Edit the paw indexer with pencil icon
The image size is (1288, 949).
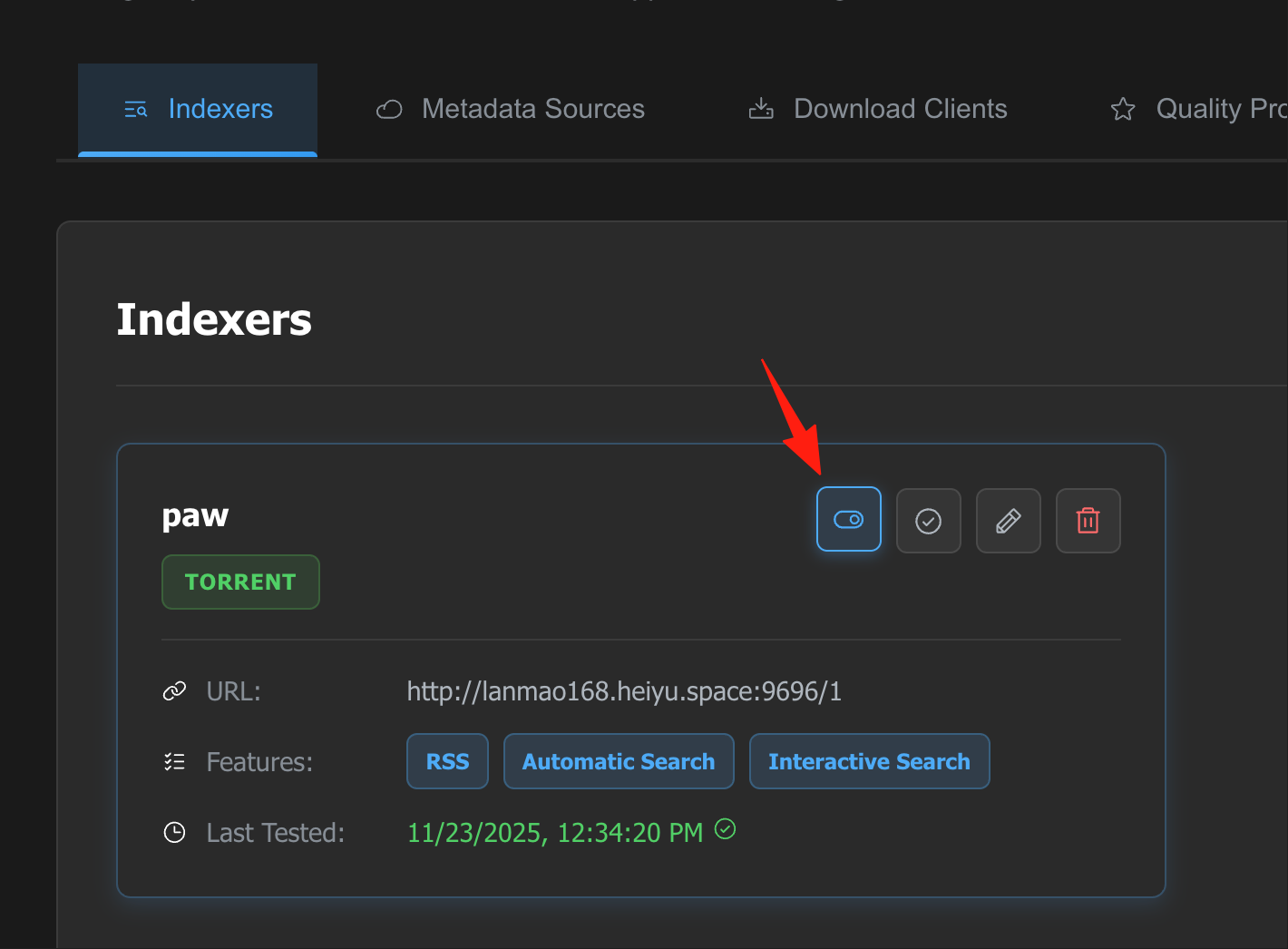click(1008, 521)
